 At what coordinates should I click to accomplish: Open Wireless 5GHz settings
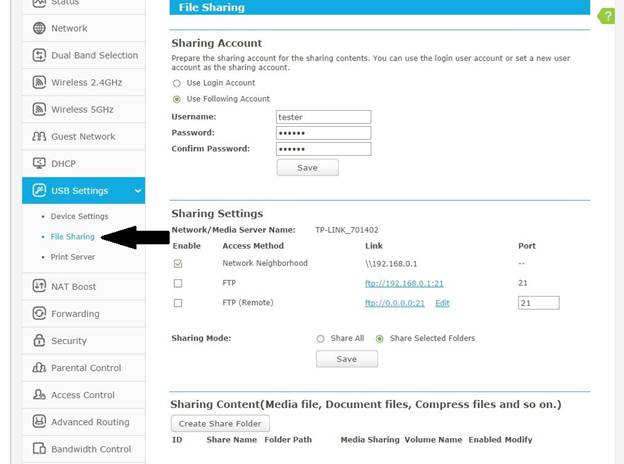(x=84, y=109)
